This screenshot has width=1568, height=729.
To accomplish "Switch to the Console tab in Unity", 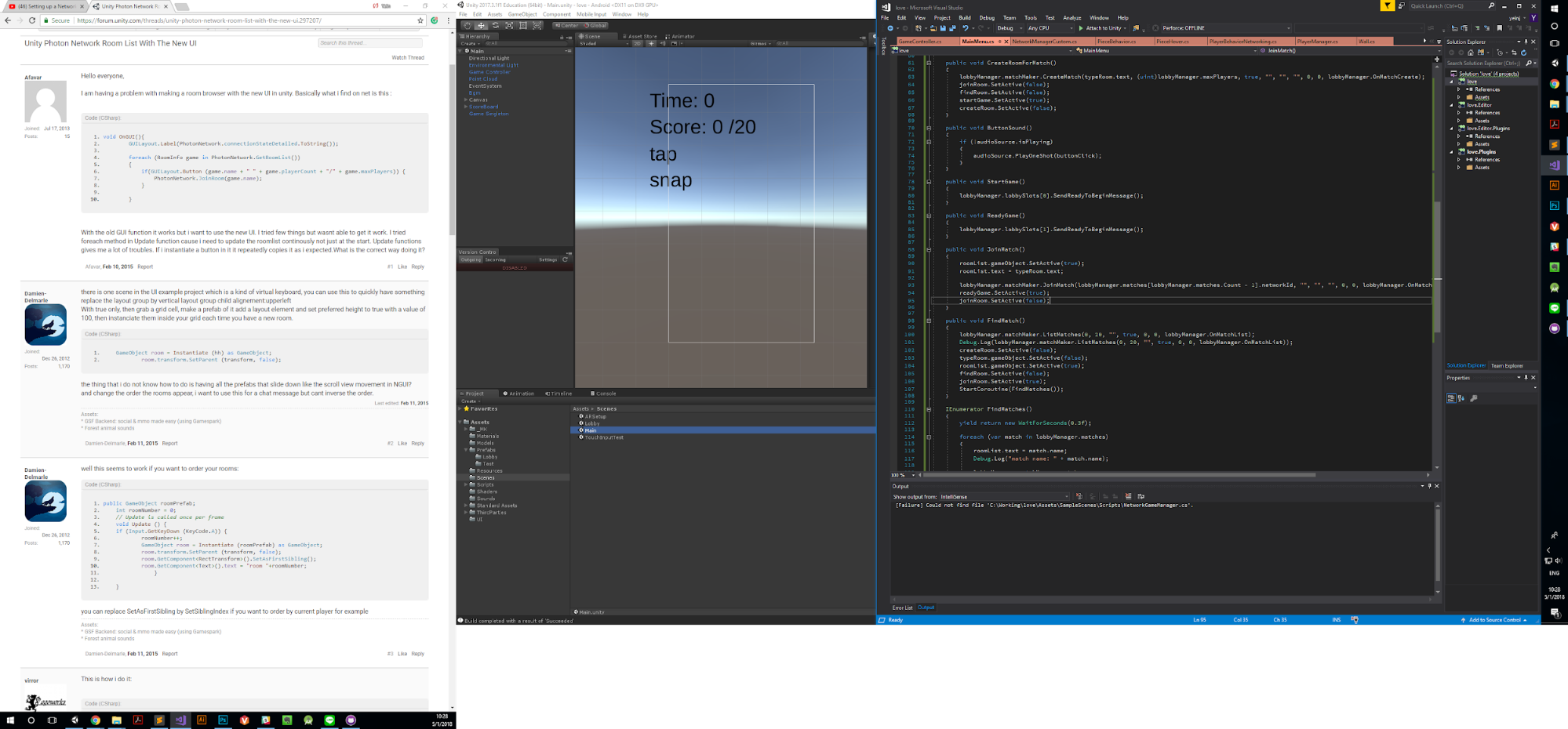I will (603, 394).
